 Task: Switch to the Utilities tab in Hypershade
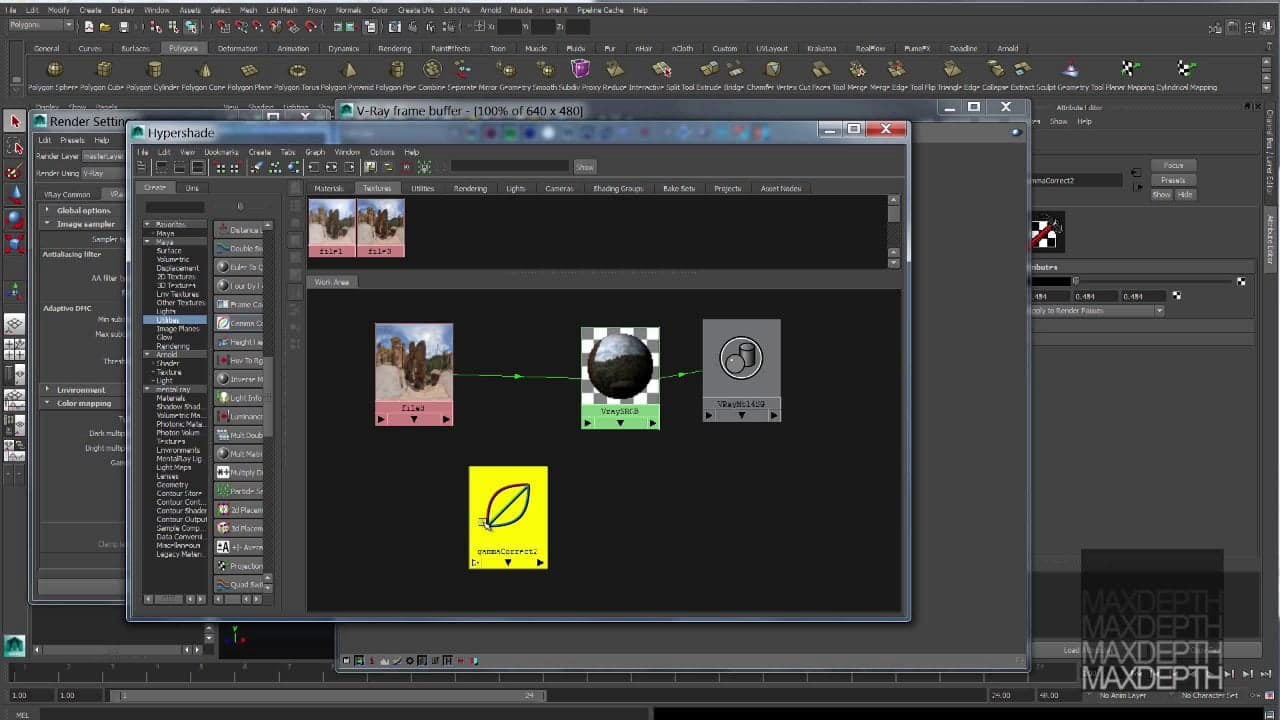(x=422, y=188)
